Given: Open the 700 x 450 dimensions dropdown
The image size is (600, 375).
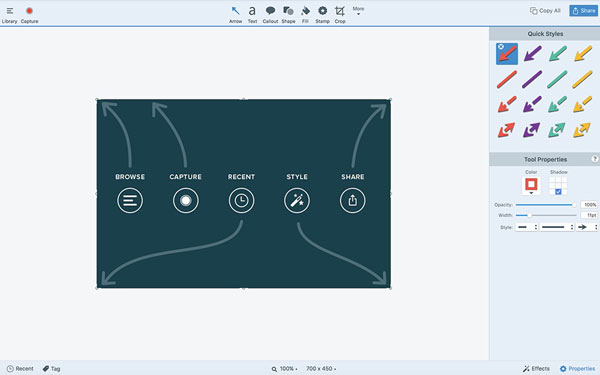Looking at the screenshot, I should pyautogui.click(x=321, y=369).
